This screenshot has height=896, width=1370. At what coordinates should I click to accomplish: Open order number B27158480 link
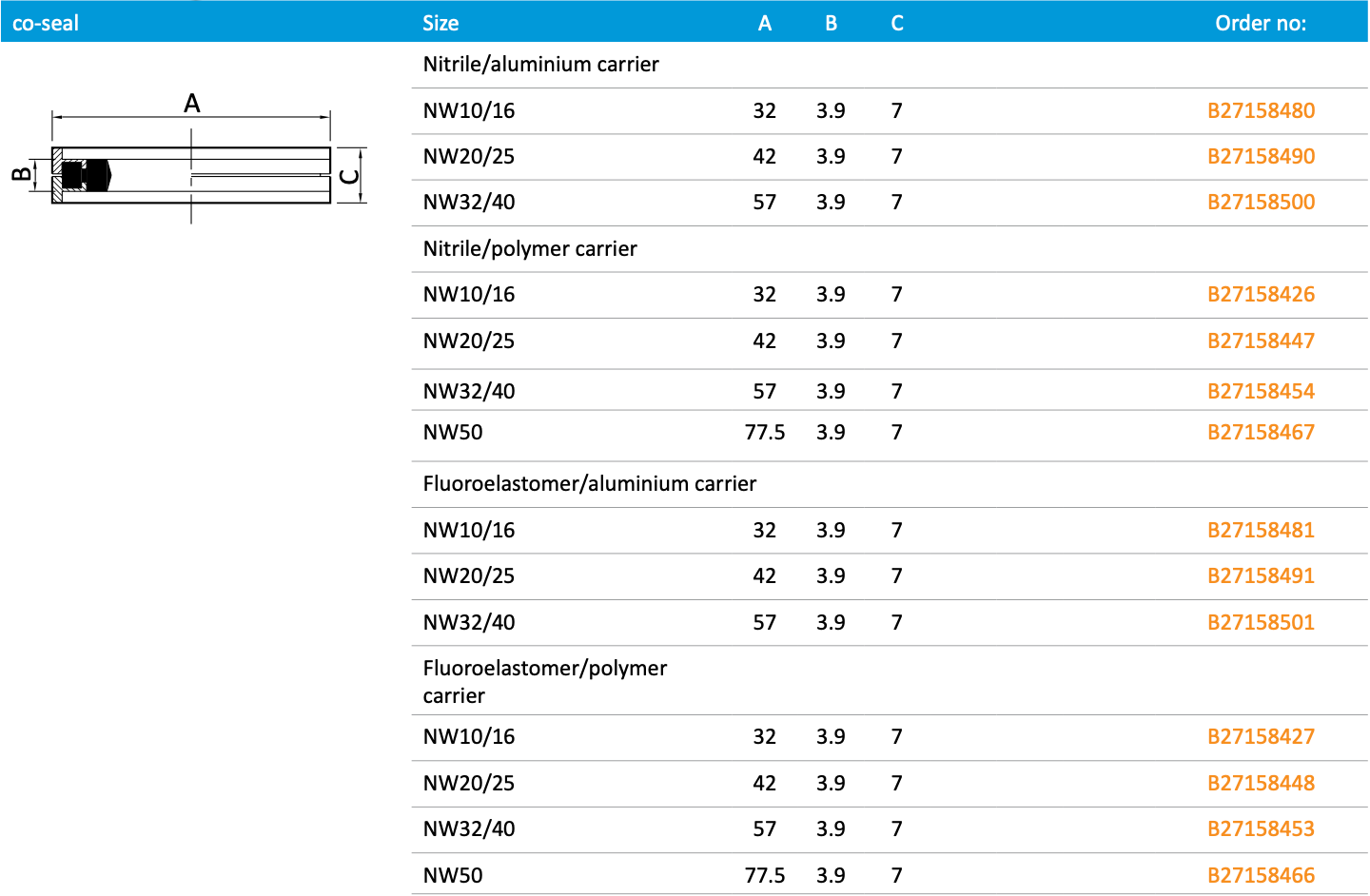(1261, 110)
